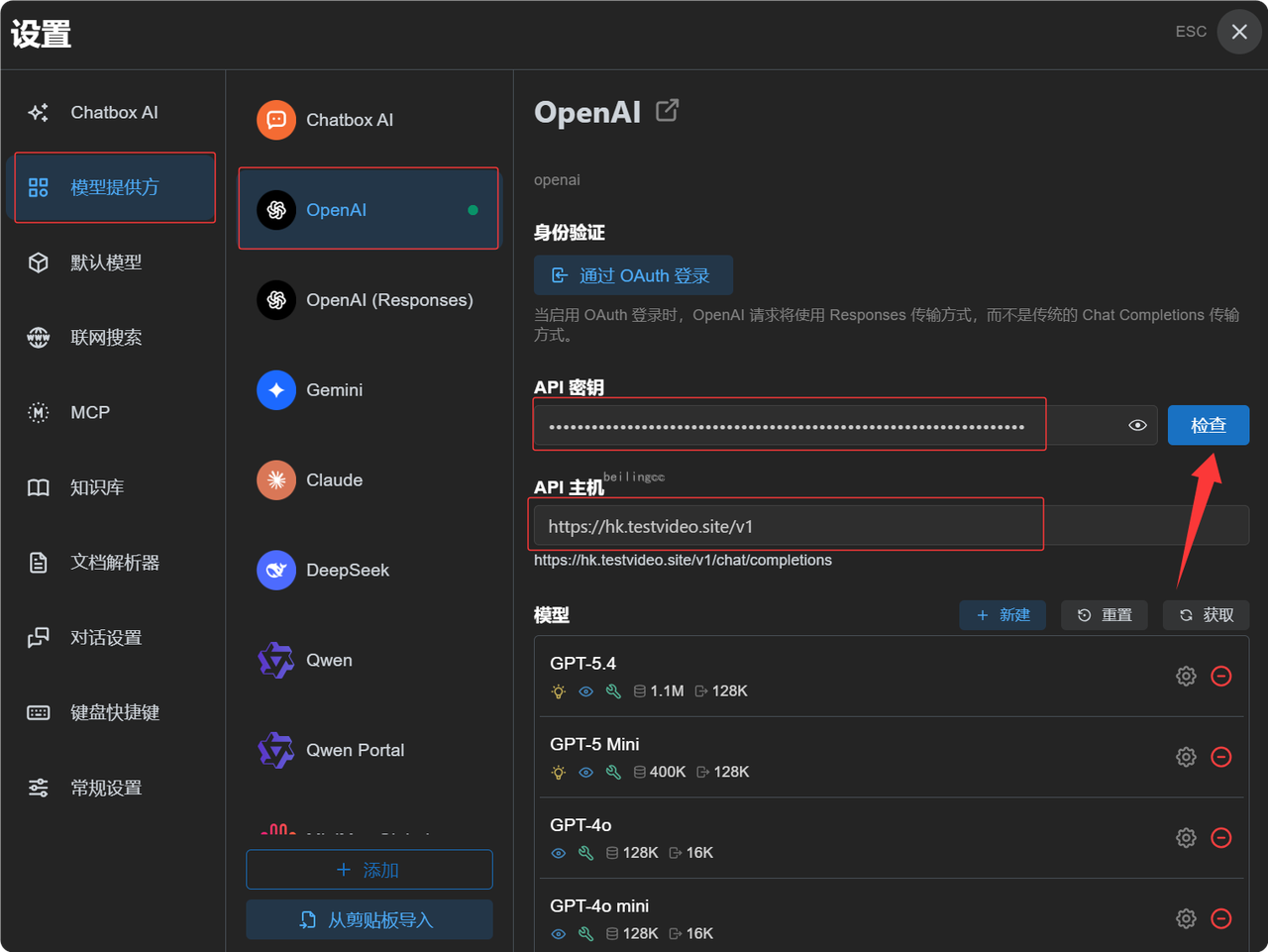Click GPT-5 Mini vision eye icon
Image resolution: width=1268 pixels, height=952 pixels.
(x=586, y=773)
